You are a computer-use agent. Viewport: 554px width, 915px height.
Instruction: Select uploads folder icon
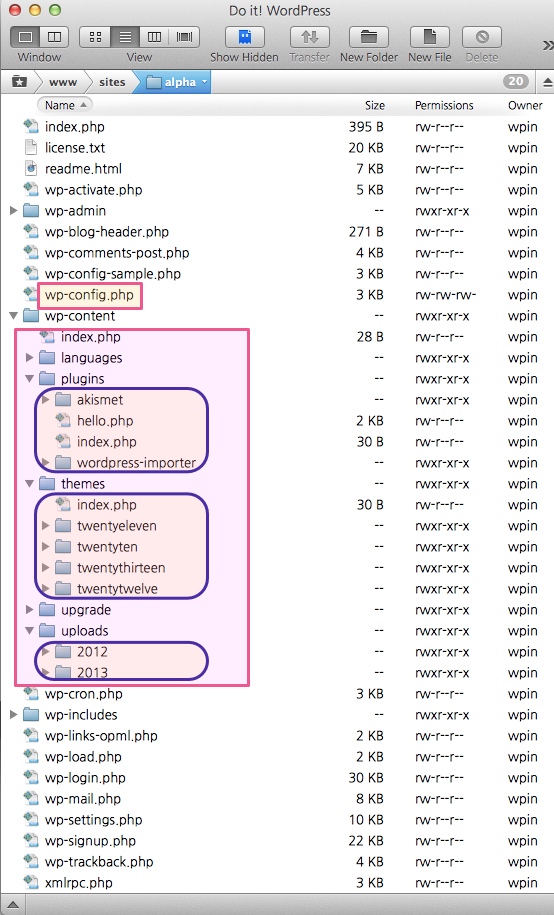tap(47, 631)
